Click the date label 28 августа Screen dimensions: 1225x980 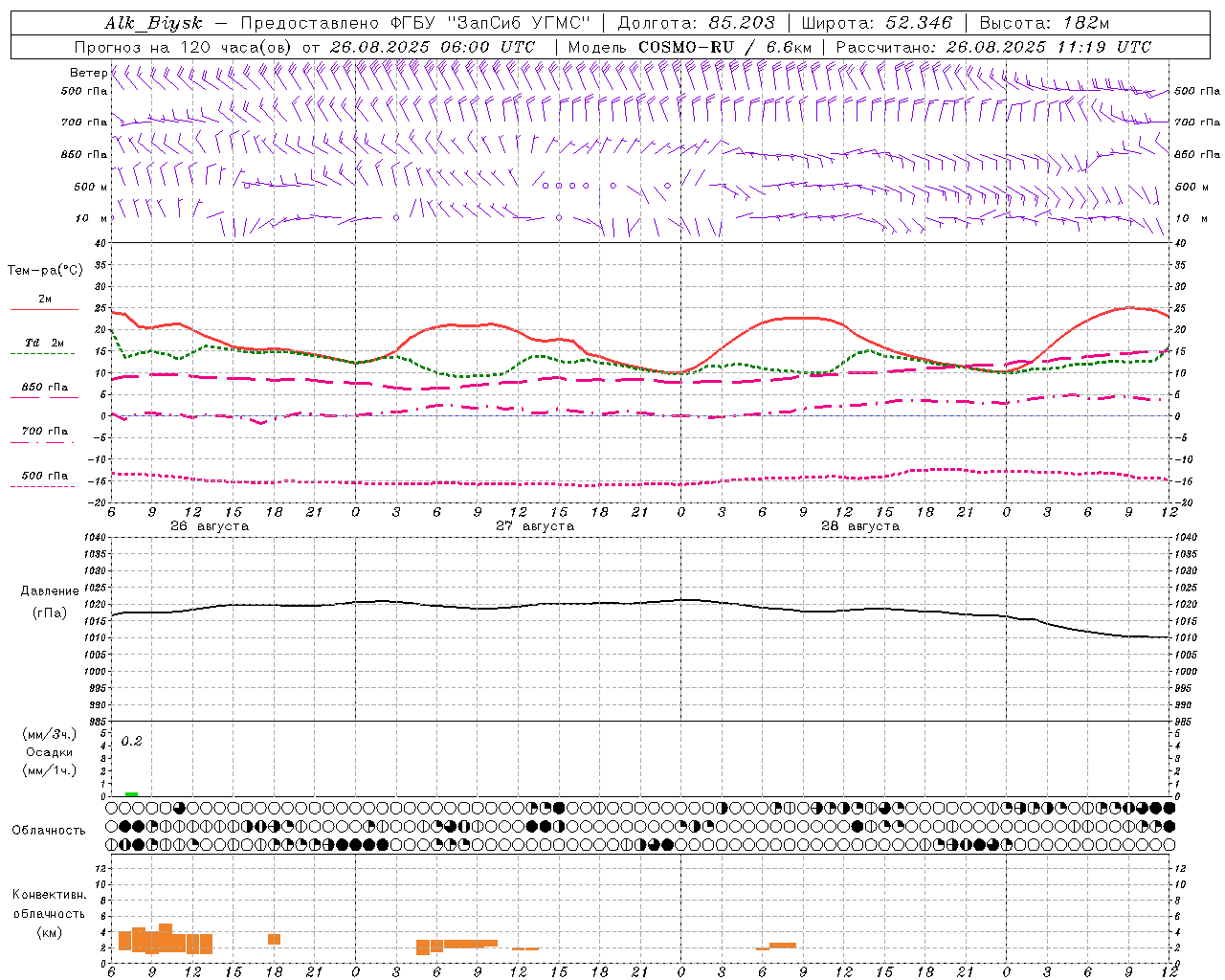coord(860,526)
